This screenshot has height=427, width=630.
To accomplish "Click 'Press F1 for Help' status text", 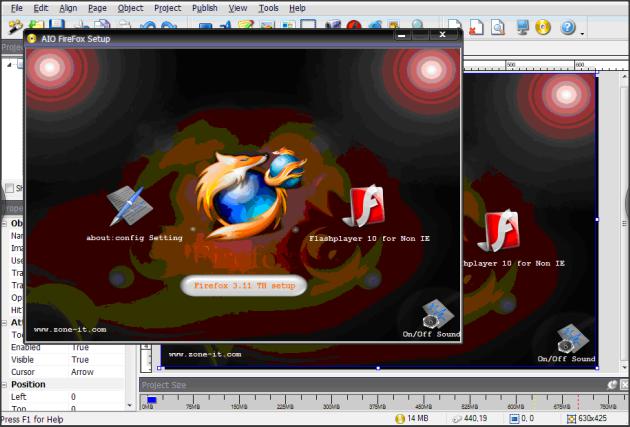I will pyautogui.click(x=32, y=420).
